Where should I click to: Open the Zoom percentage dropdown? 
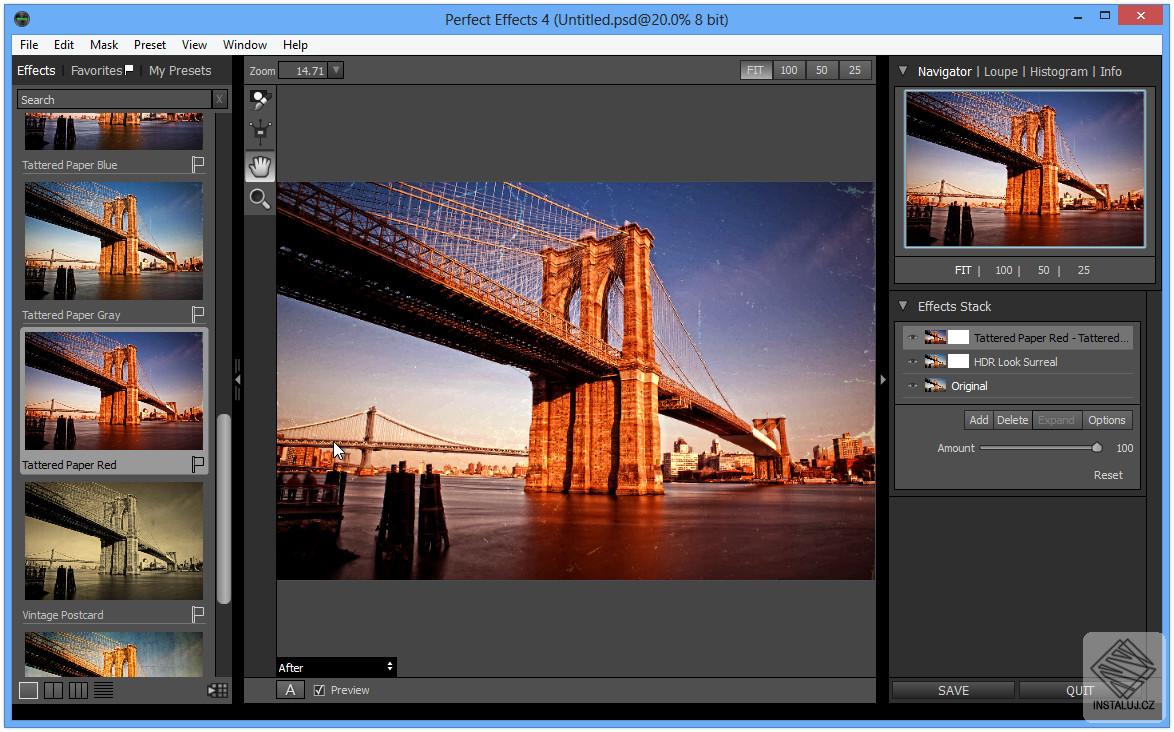336,70
